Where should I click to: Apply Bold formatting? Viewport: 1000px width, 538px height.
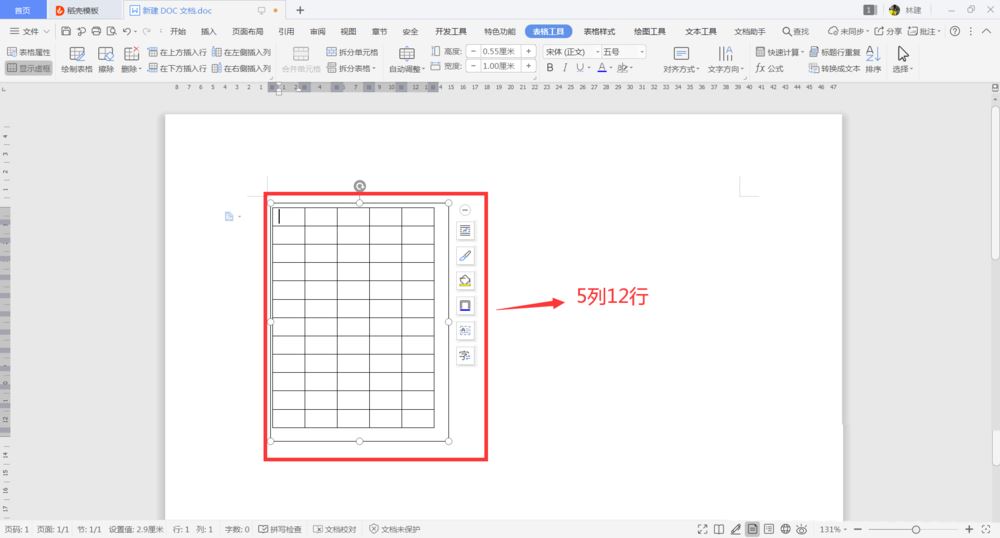pyautogui.click(x=550, y=67)
